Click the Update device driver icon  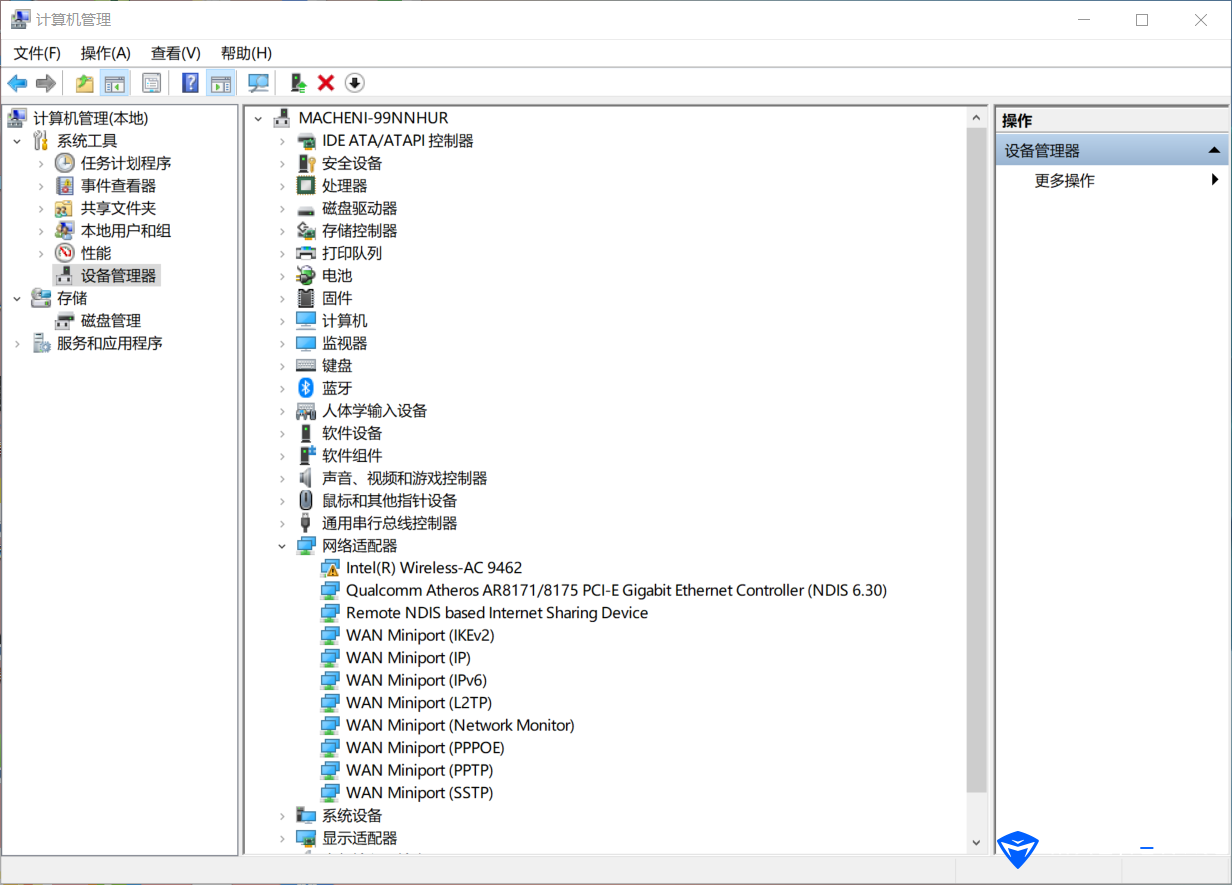point(297,83)
